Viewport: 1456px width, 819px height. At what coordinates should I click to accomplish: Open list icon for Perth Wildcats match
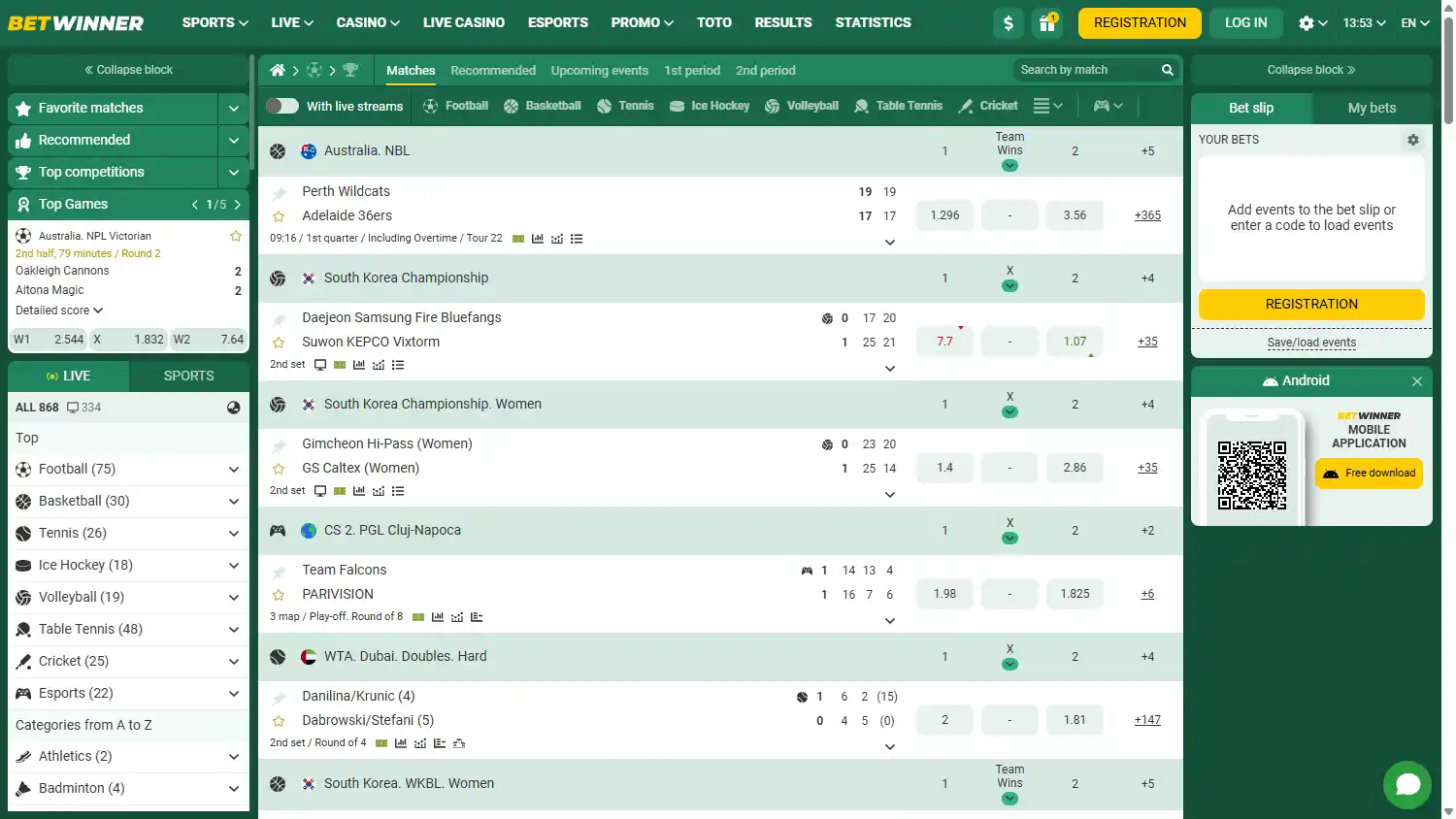577,239
